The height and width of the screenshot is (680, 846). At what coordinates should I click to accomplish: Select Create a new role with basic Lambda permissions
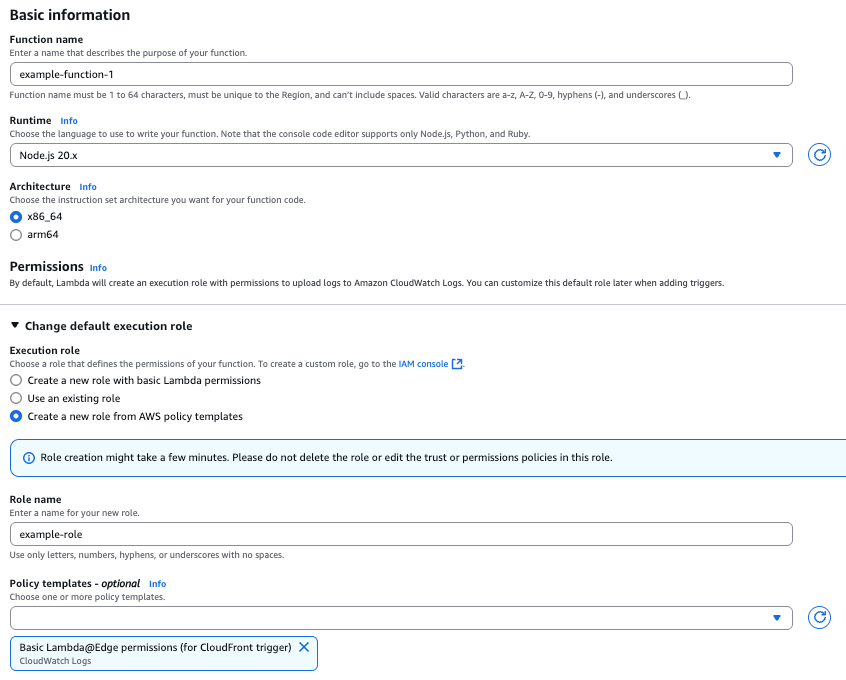[16, 381]
